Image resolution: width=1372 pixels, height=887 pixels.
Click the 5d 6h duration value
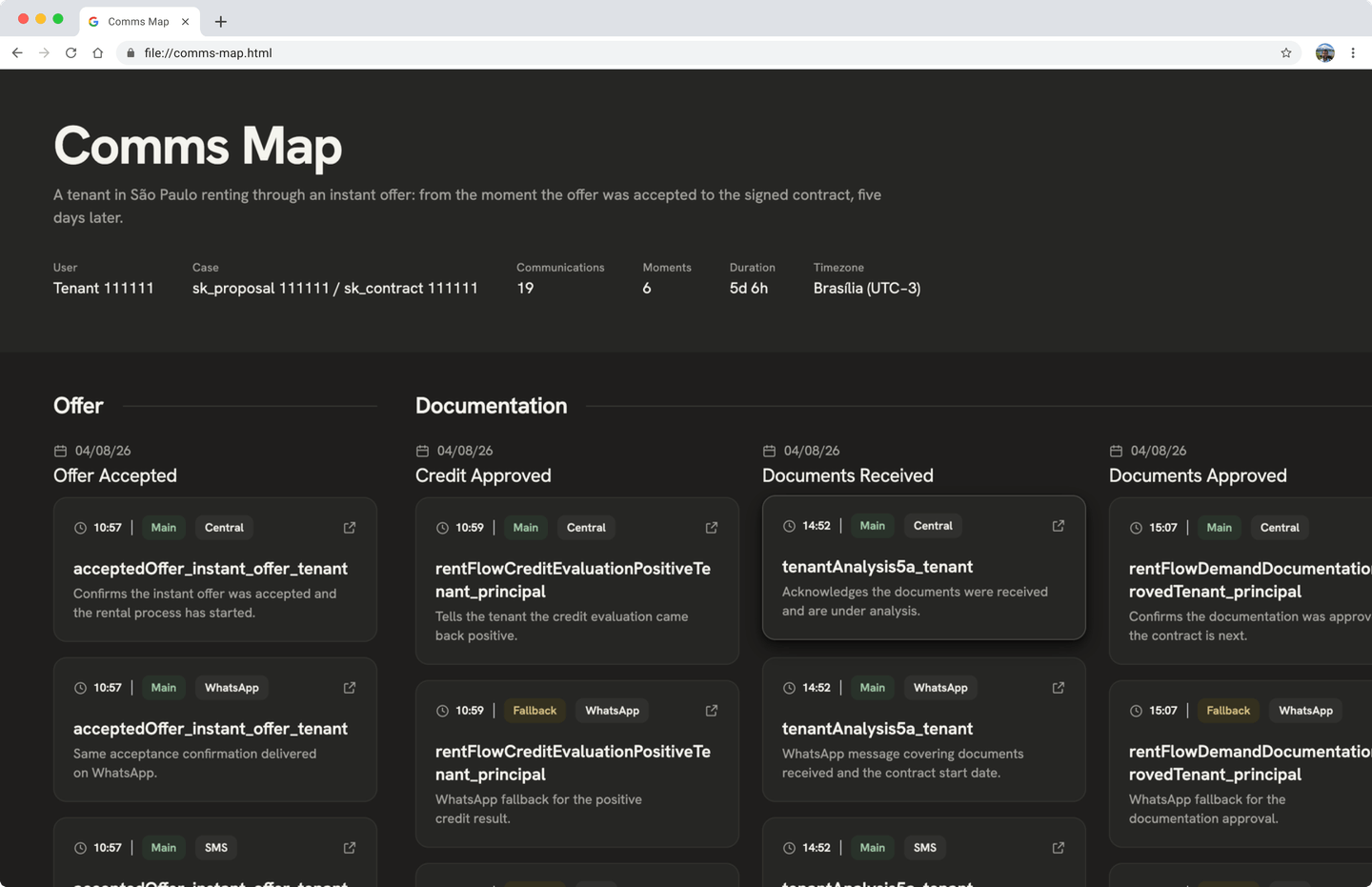[749, 289]
